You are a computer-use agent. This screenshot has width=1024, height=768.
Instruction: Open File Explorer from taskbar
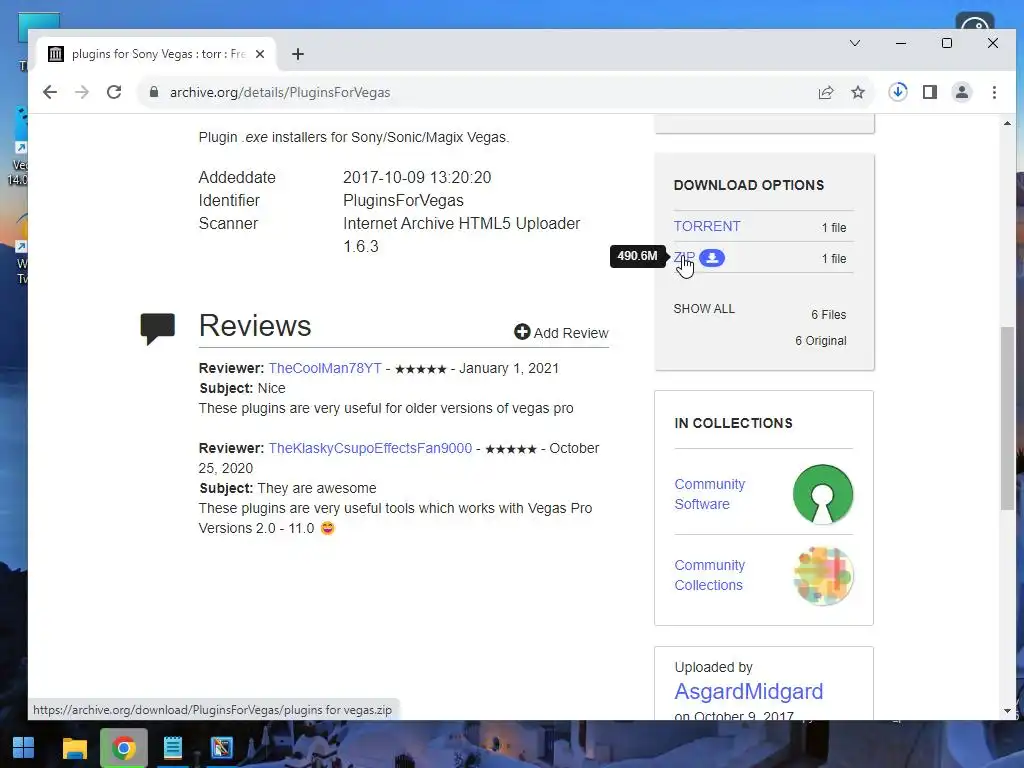point(74,748)
